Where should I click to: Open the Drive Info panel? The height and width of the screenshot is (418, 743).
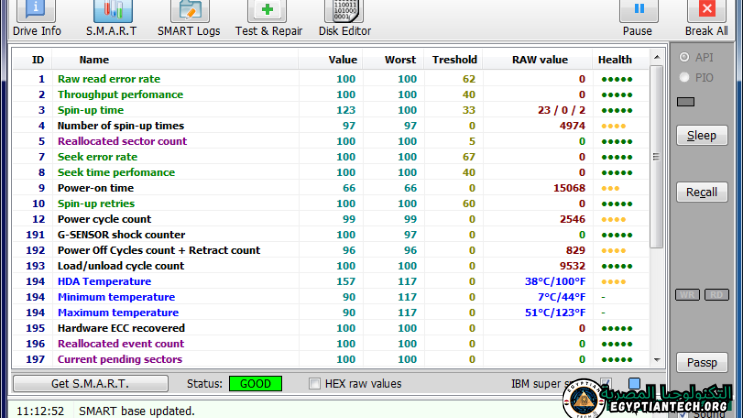point(37,19)
